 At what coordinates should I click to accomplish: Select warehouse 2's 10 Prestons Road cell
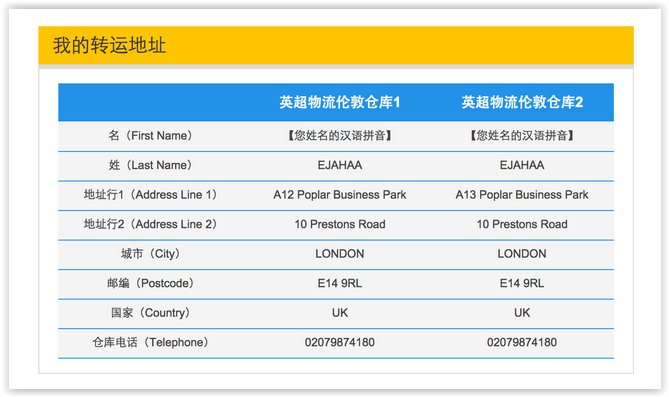tap(522, 224)
